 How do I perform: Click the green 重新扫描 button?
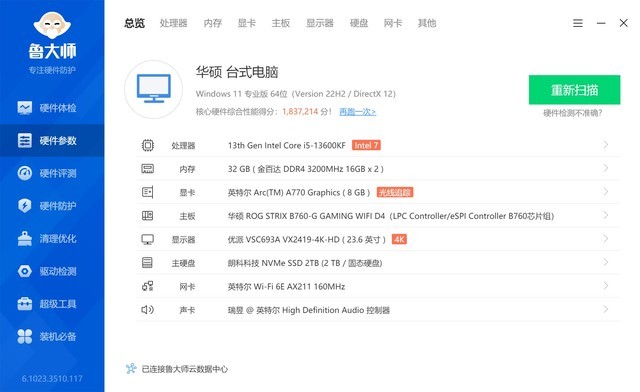click(x=574, y=90)
